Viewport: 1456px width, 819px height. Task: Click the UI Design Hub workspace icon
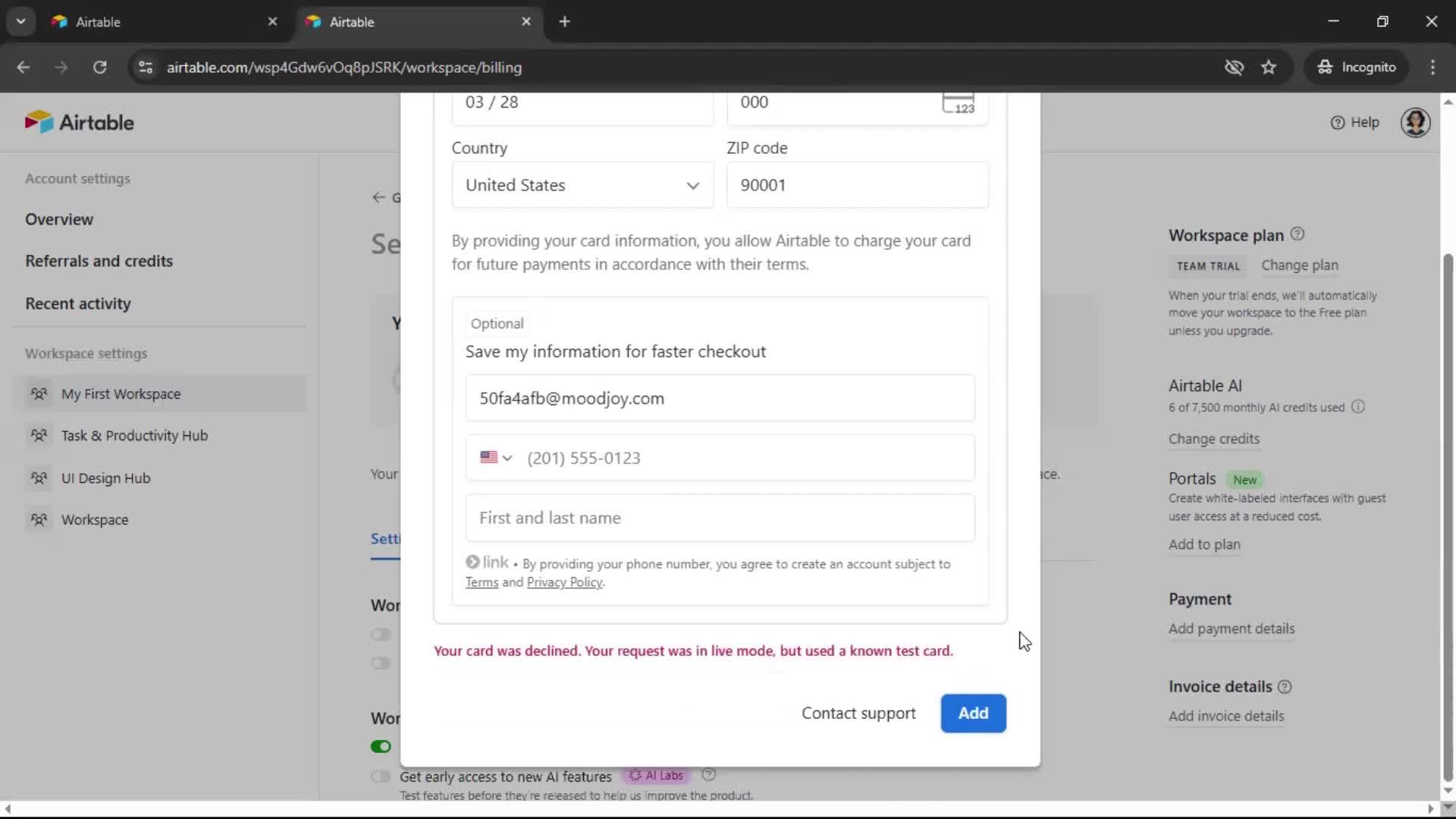pos(39,479)
